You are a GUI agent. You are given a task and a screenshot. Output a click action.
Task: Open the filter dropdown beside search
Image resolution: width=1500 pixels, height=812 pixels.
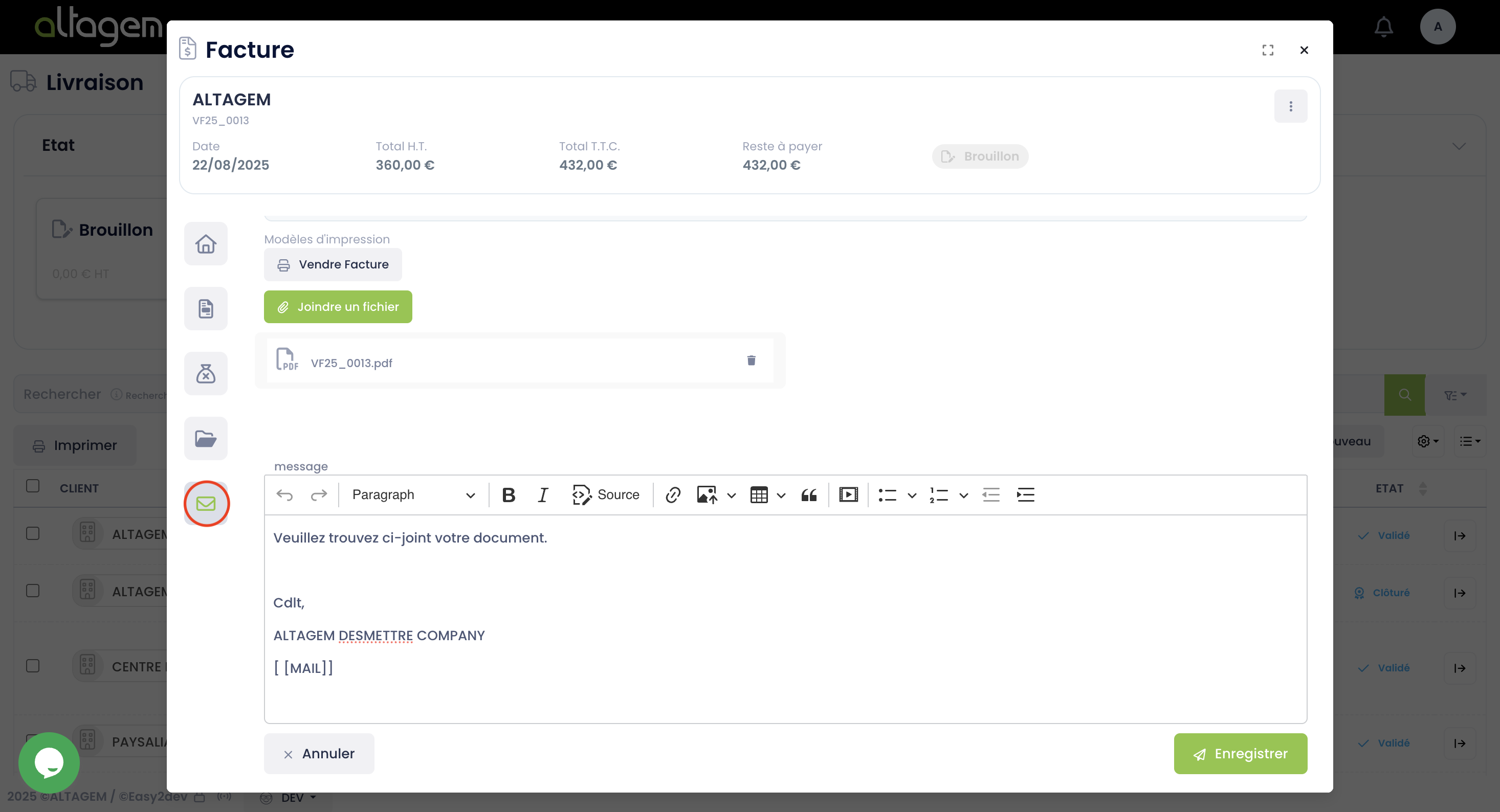[1454, 395]
